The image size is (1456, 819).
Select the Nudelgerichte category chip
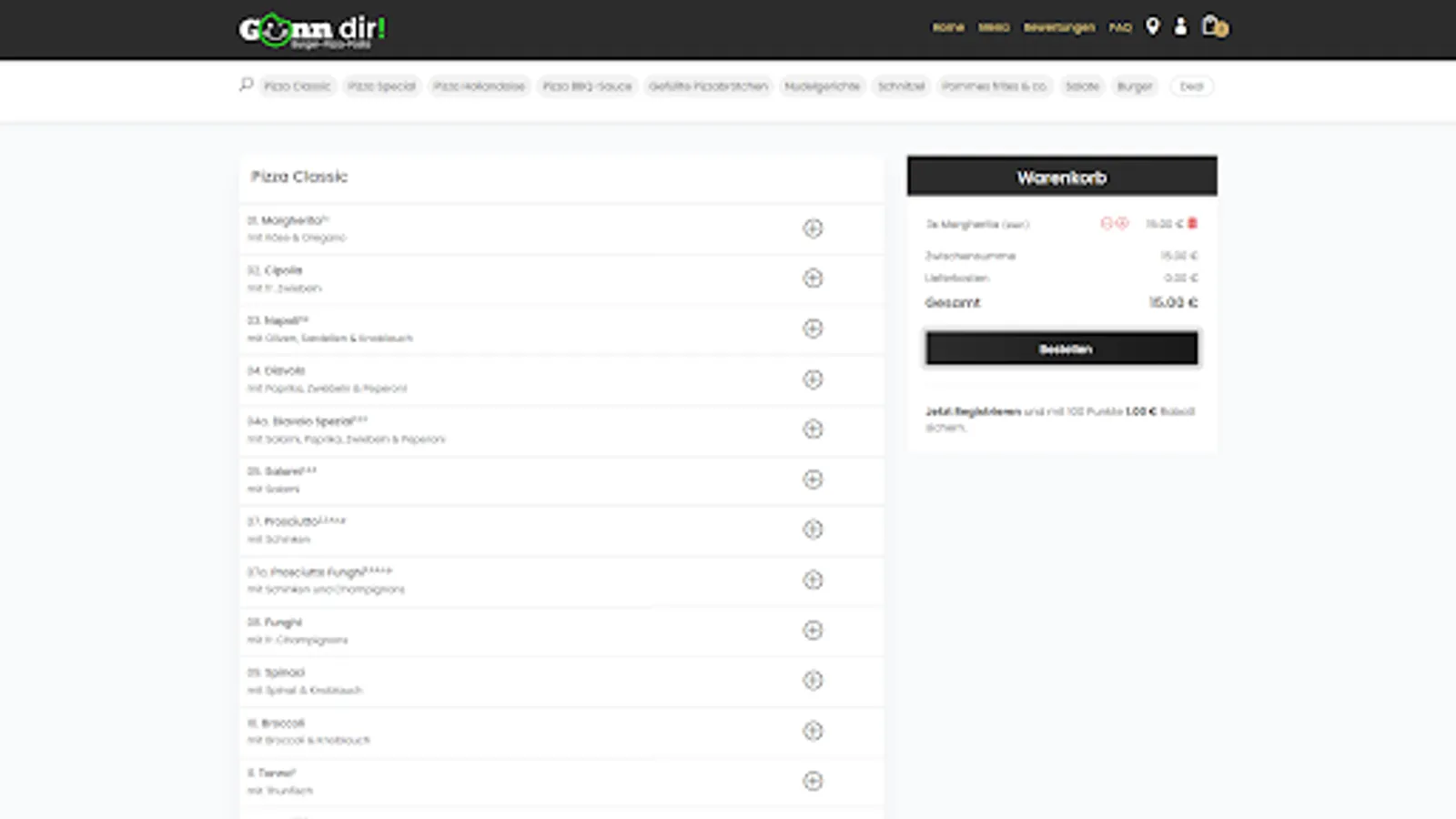pyautogui.click(x=822, y=86)
